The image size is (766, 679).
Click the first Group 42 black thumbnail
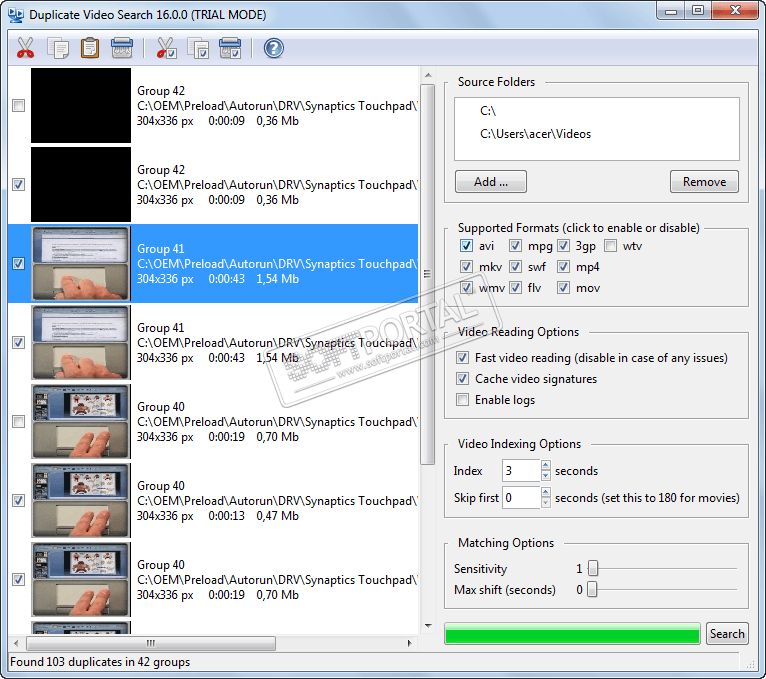coord(81,106)
